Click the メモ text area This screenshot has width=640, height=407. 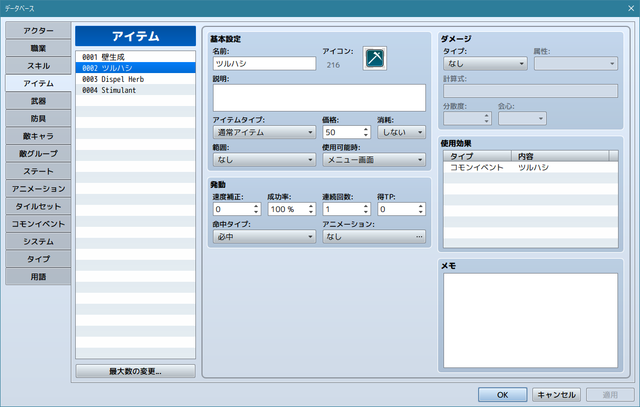click(x=531, y=320)
